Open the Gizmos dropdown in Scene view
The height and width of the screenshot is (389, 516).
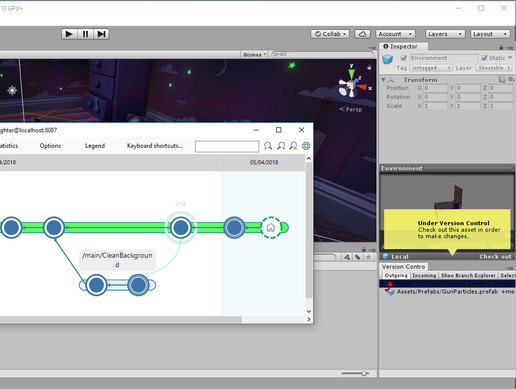click(254, 54)
